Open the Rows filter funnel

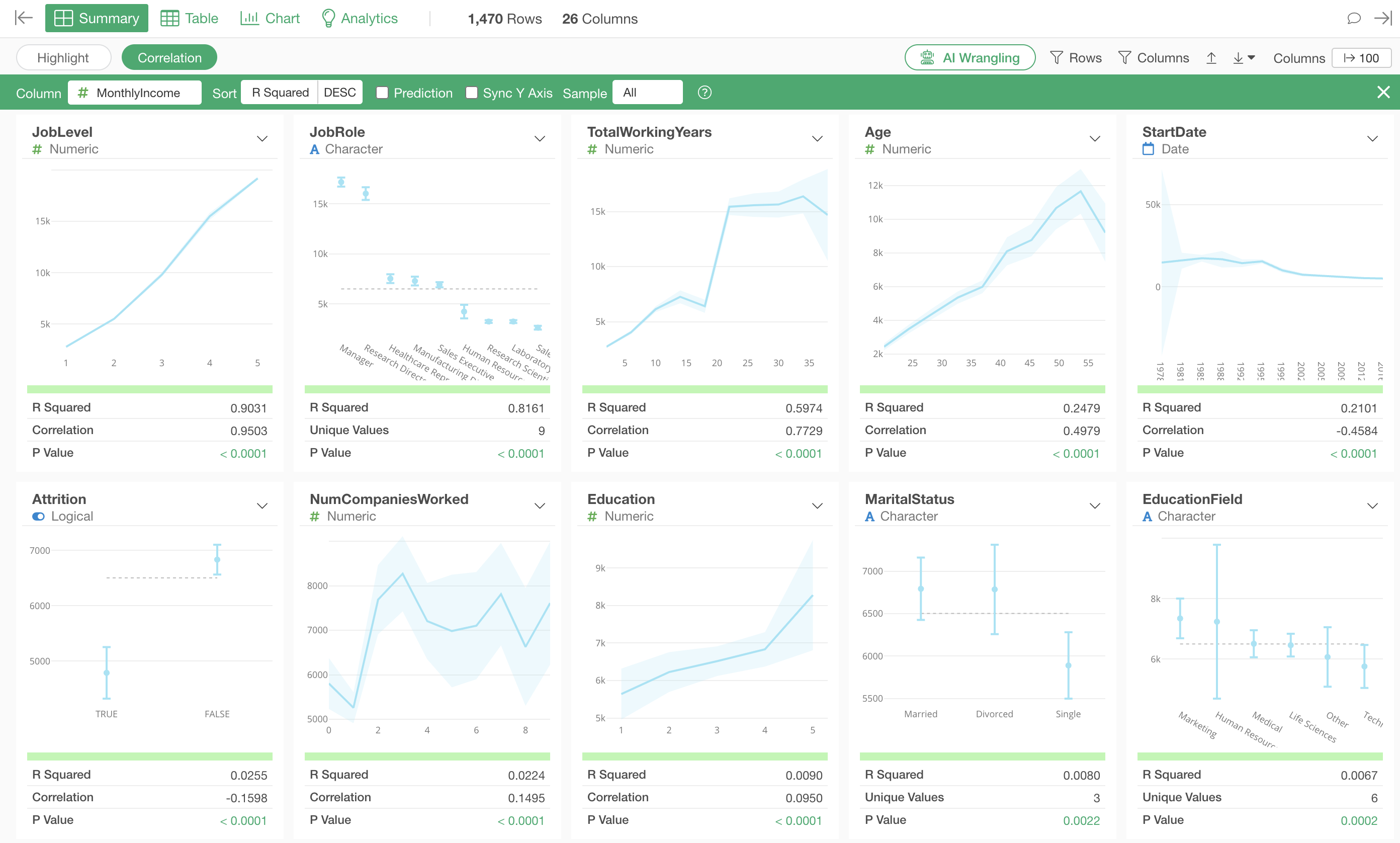[x=1076, y=58]
